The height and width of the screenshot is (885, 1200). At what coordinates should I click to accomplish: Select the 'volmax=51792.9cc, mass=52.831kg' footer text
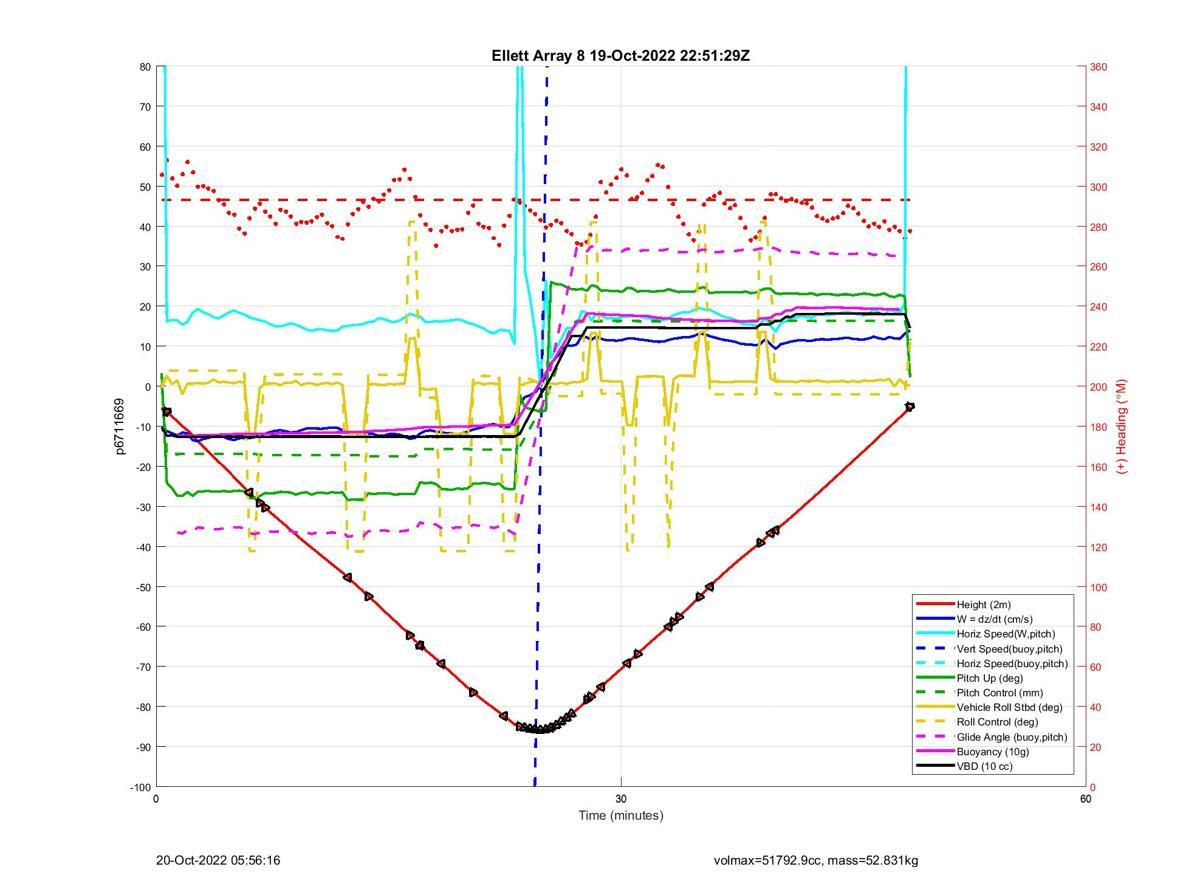(x=816, y=860)
